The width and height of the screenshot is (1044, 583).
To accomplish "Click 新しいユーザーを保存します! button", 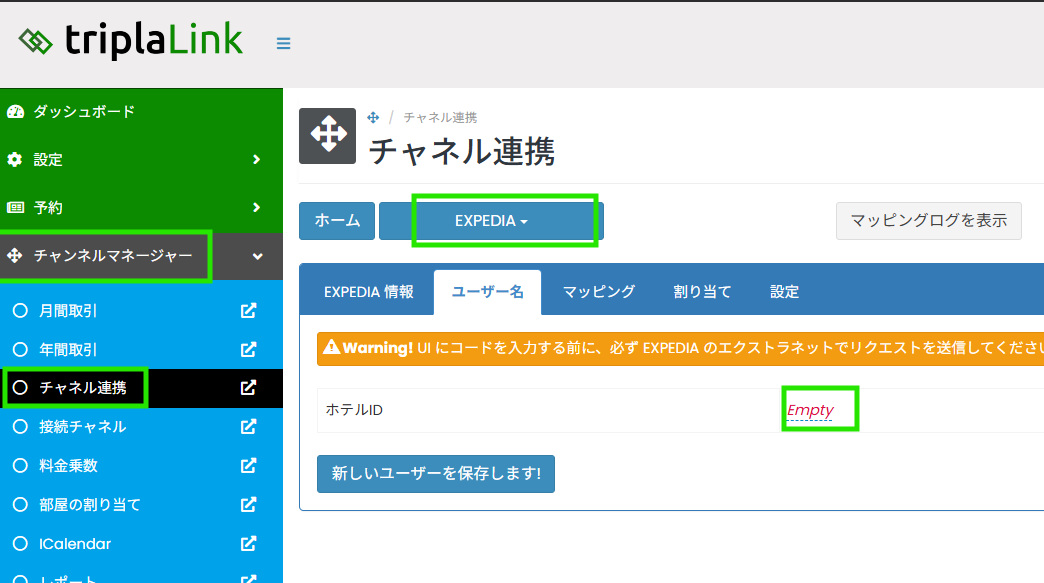I will click(x=436, y=474).
